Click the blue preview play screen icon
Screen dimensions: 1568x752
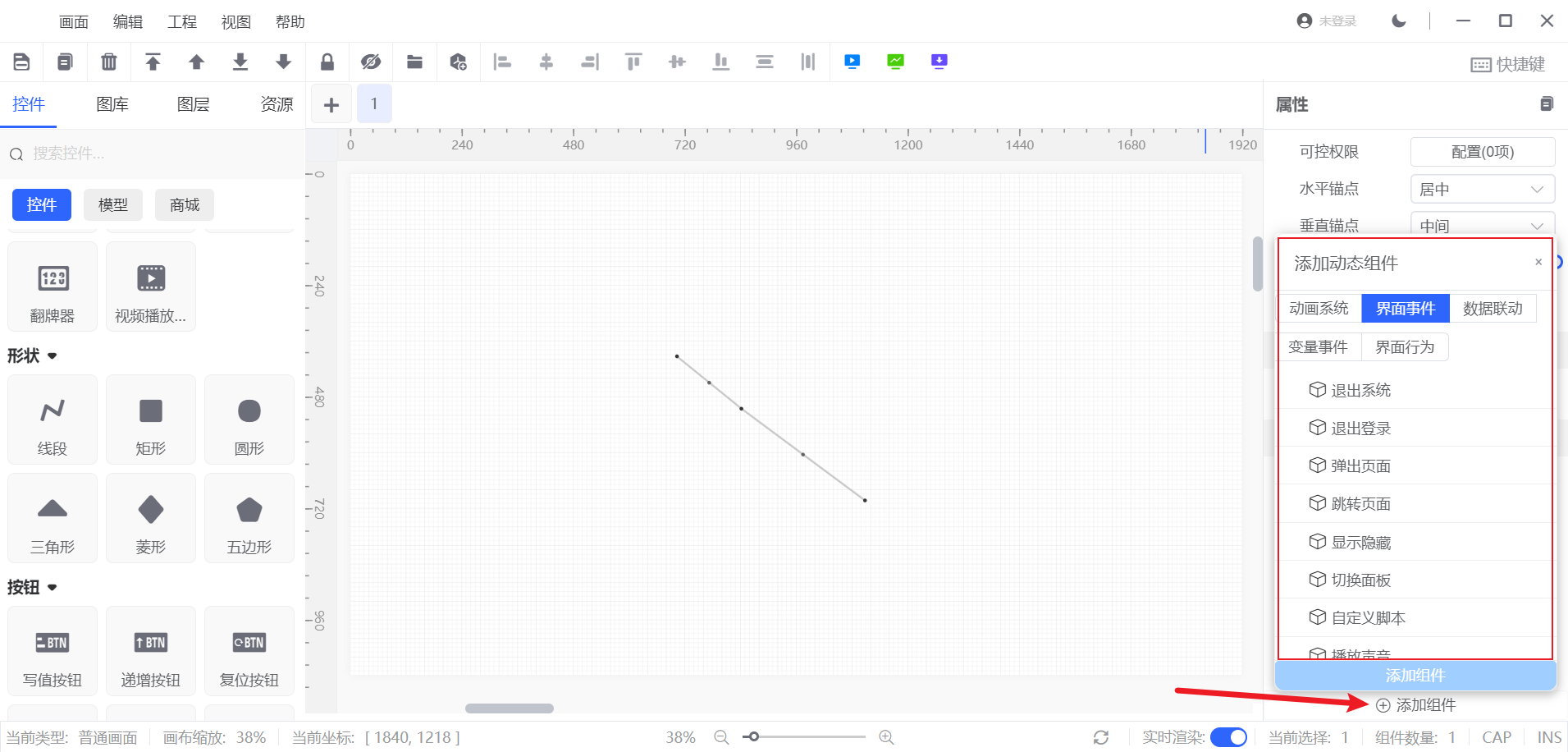pyautogui.click(x=853, y=62)
